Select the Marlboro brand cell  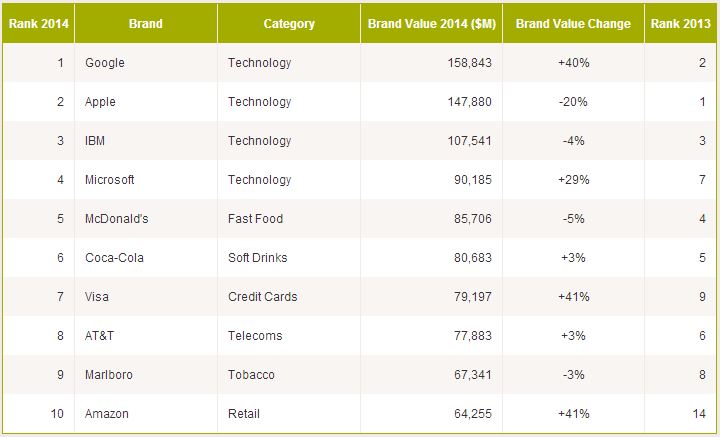pyautogui.click(x=110, y=375)
